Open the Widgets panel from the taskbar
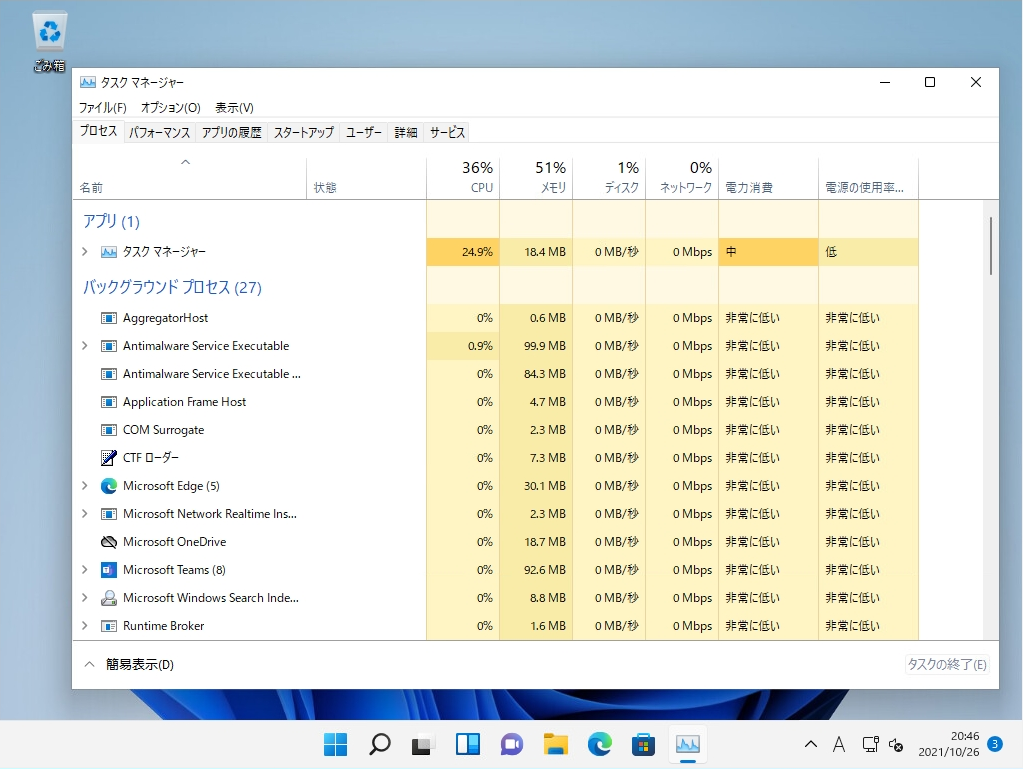 tap(467, 744)
